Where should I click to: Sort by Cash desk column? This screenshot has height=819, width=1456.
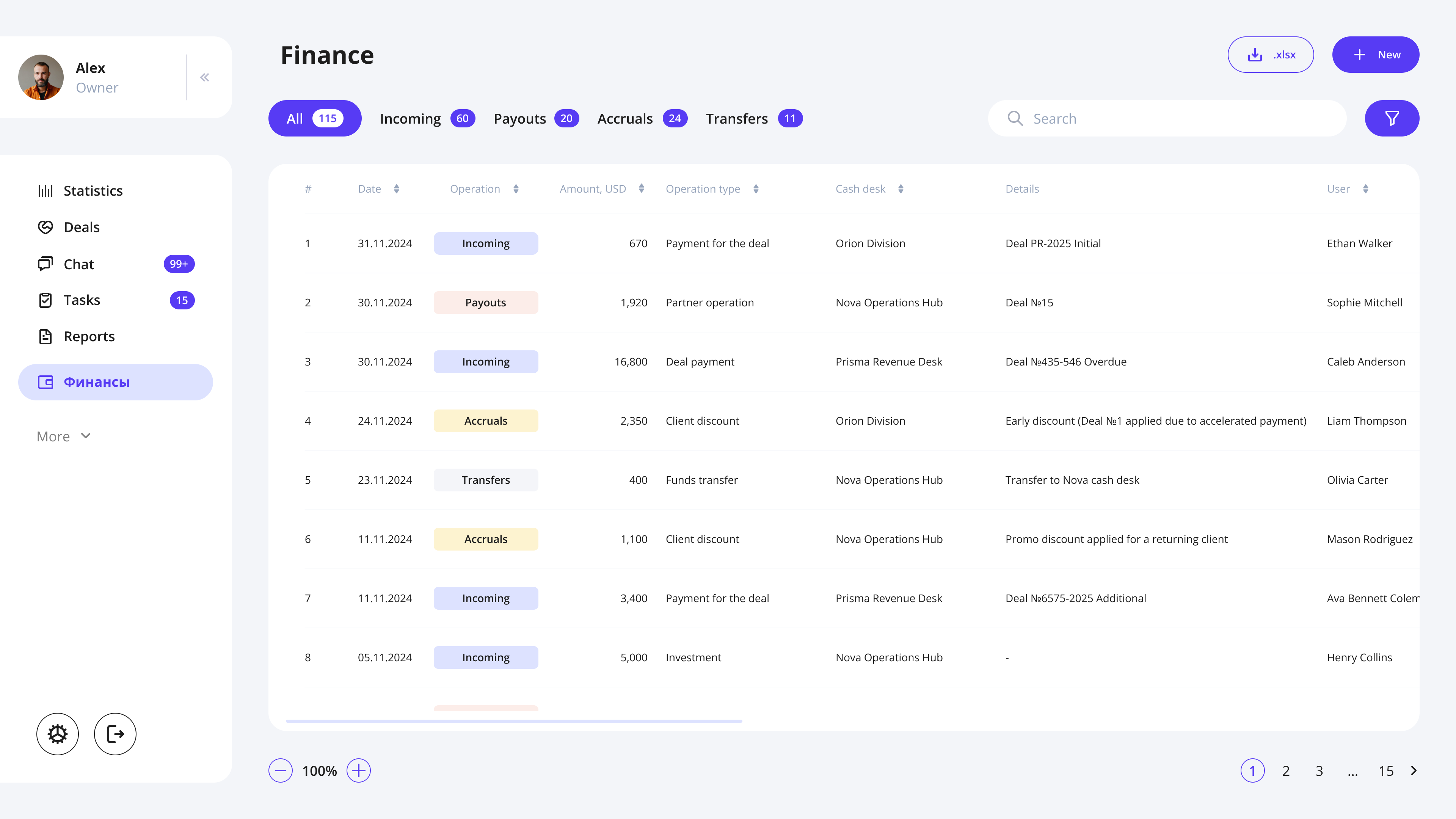coord(901,189)
